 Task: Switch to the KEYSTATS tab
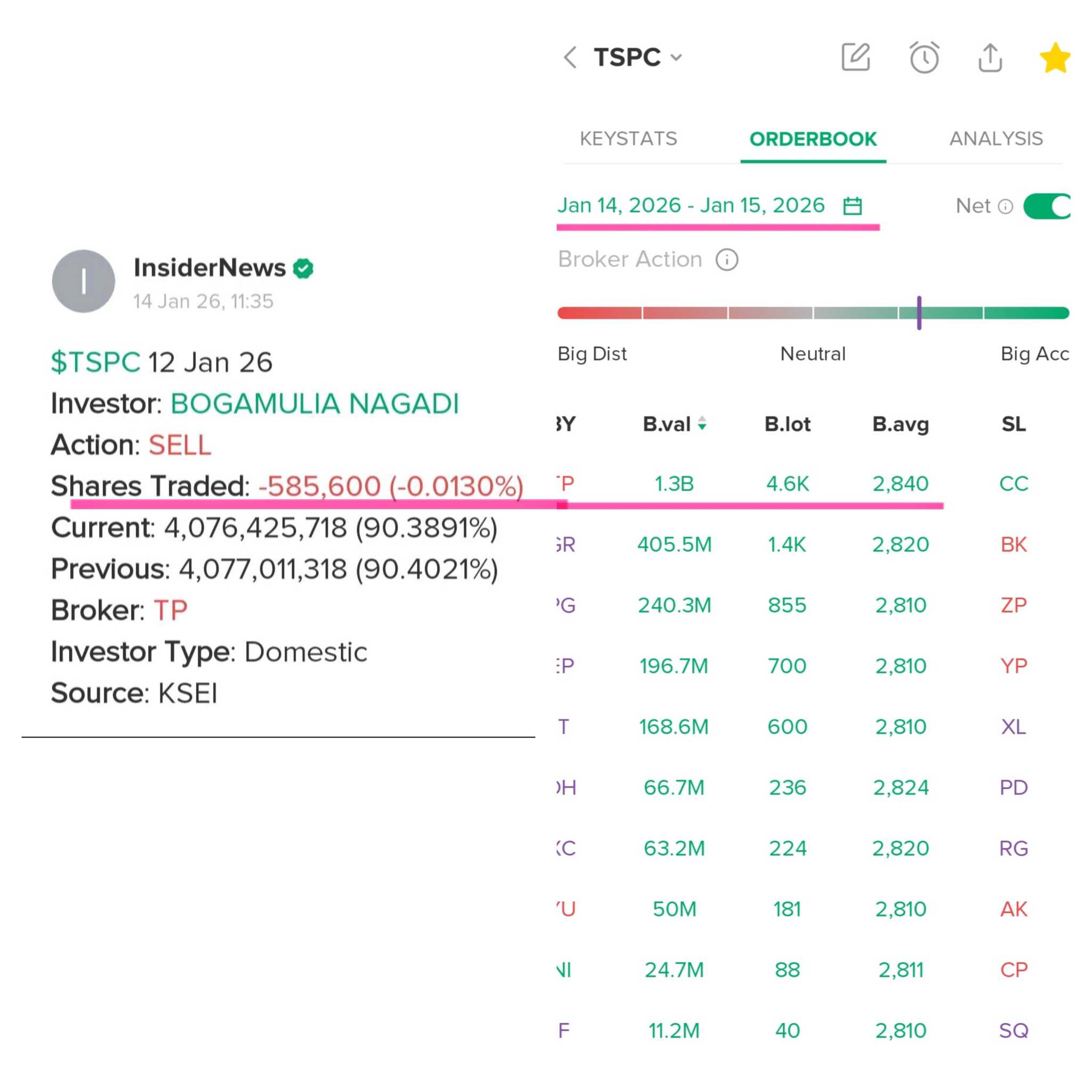click(x=628, y=139)
